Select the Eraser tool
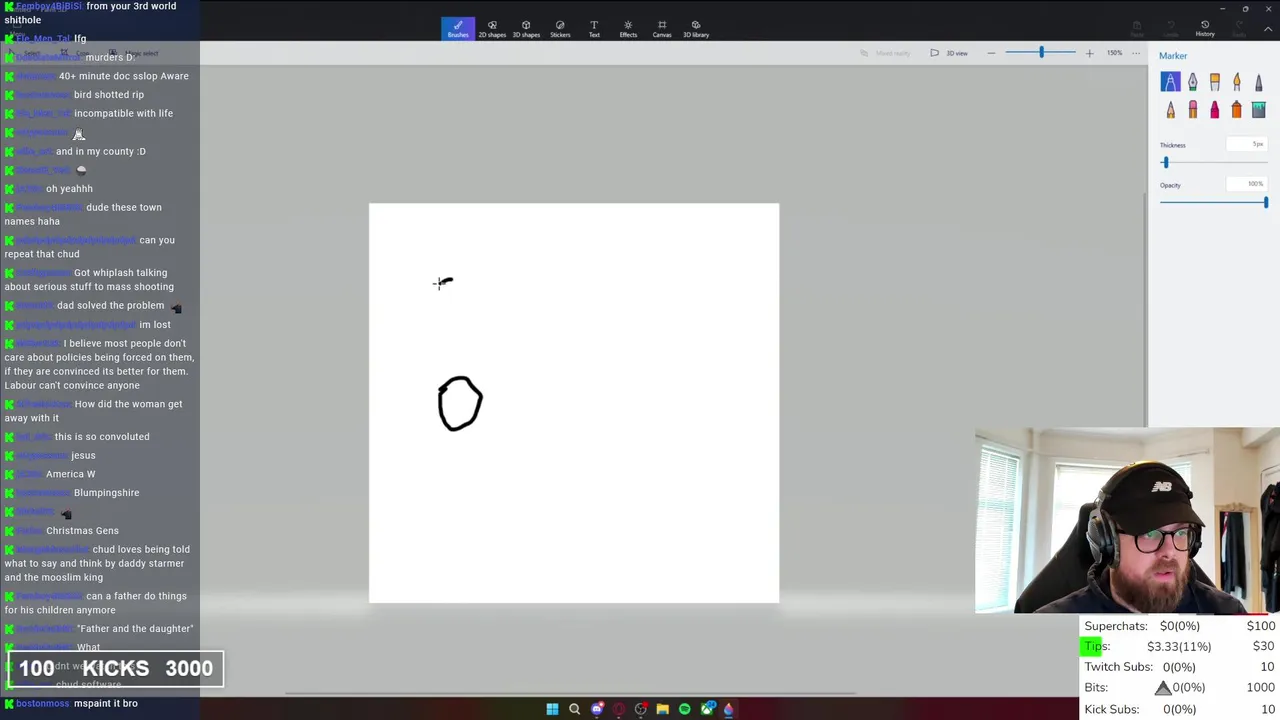 coord(1192,110)
